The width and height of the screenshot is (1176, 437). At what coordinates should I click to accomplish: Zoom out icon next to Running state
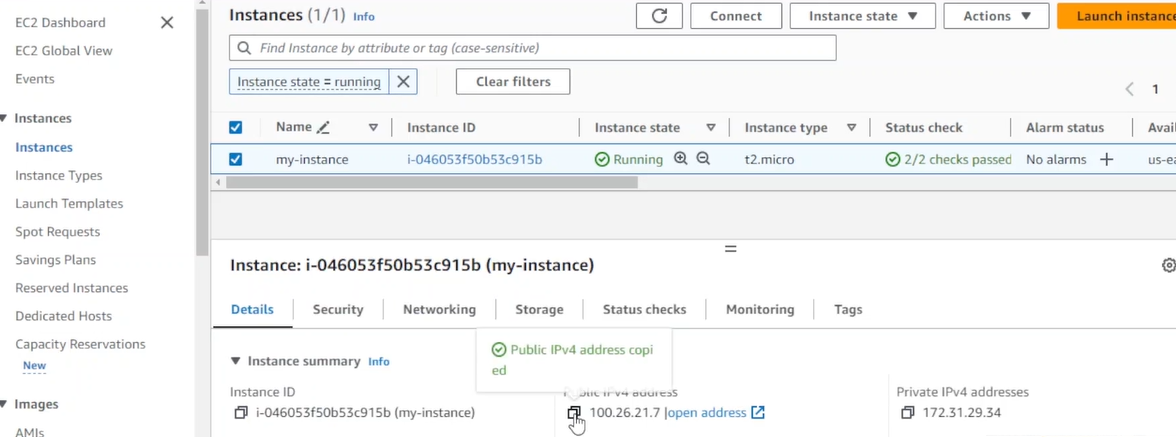[x=703, y=159]
